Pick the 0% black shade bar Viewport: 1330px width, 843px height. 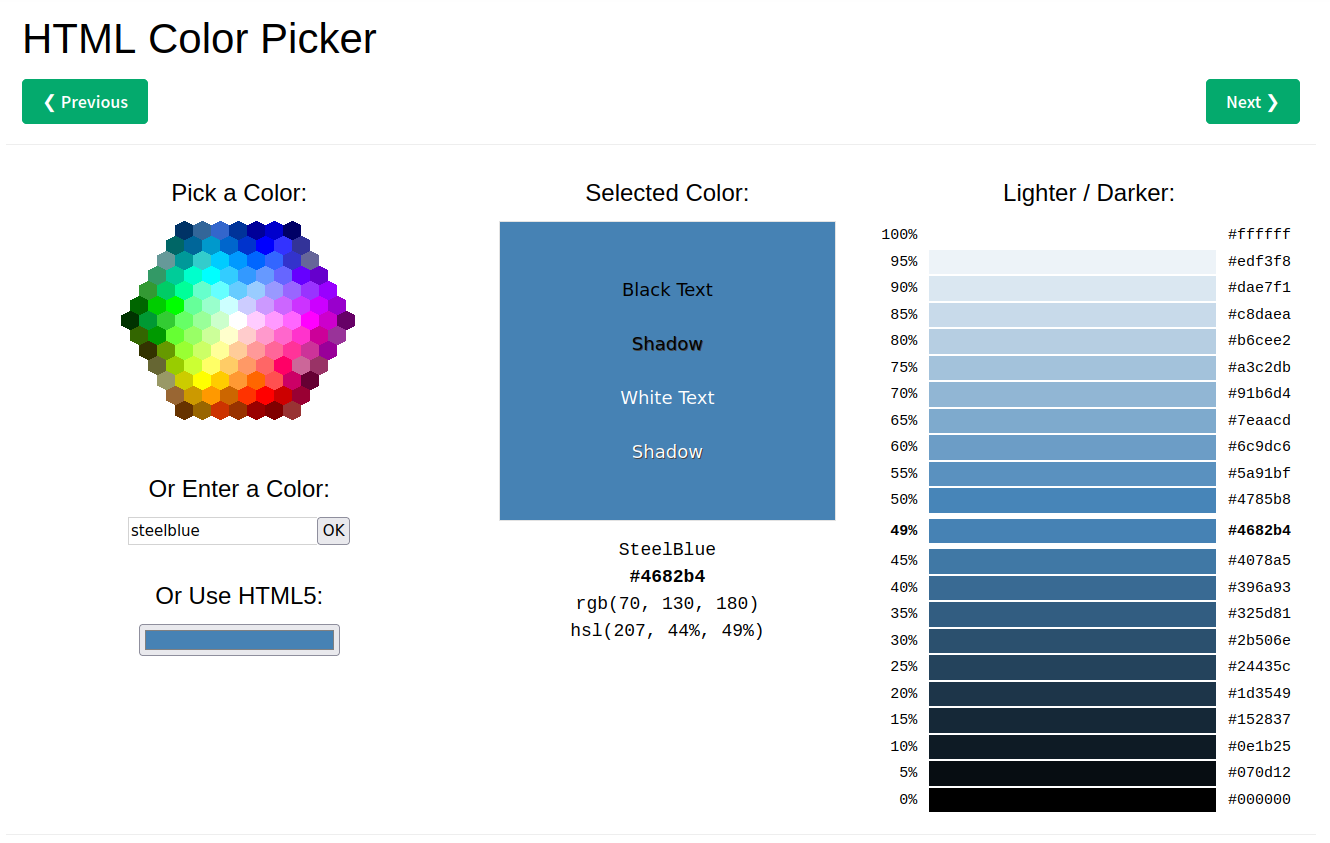pyautogui.click(x=1072, y=800)
